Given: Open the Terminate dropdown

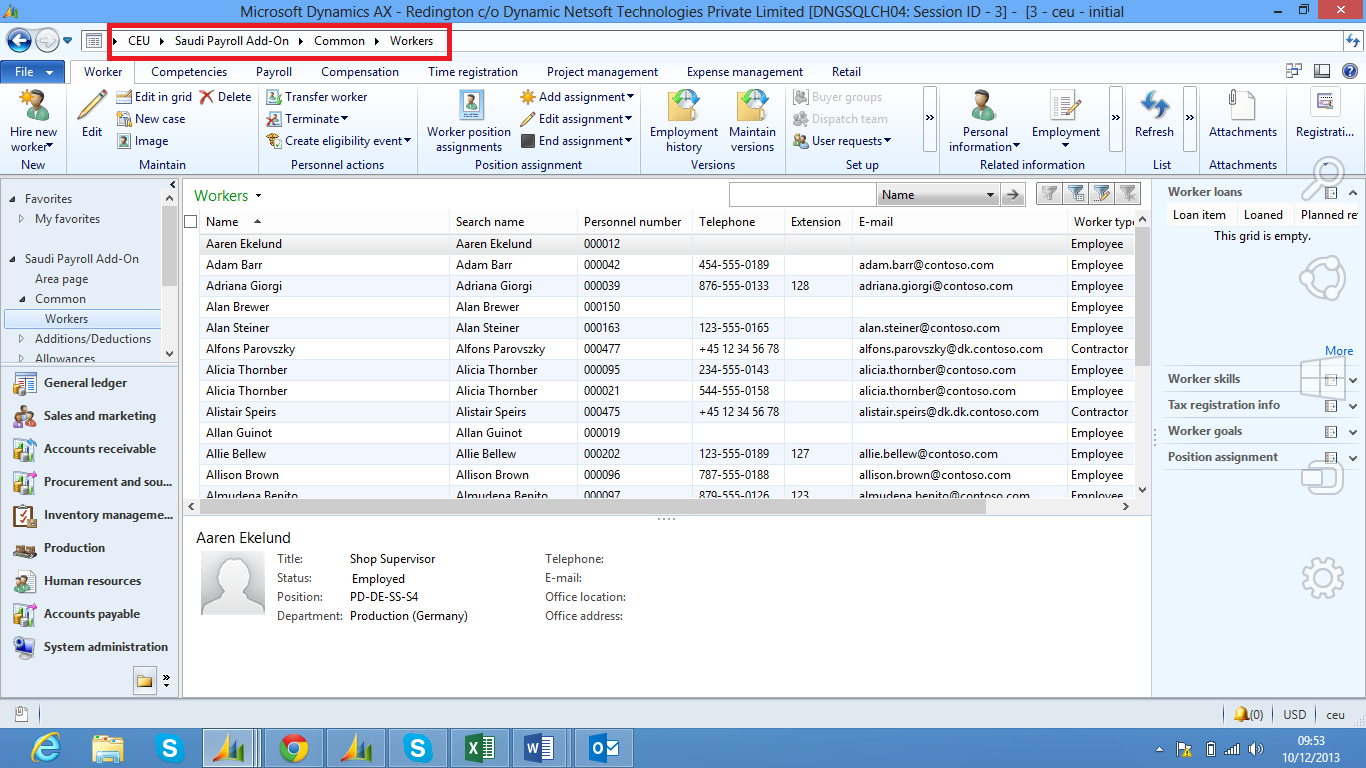Looking at the screenshot, I should point(307,119).
